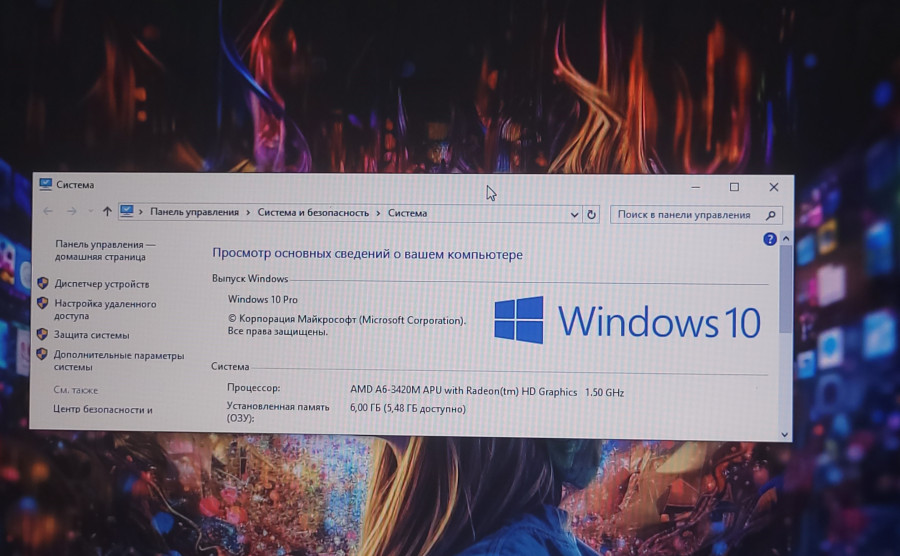
Task: Close the Система window
Action: pos(774,187)
